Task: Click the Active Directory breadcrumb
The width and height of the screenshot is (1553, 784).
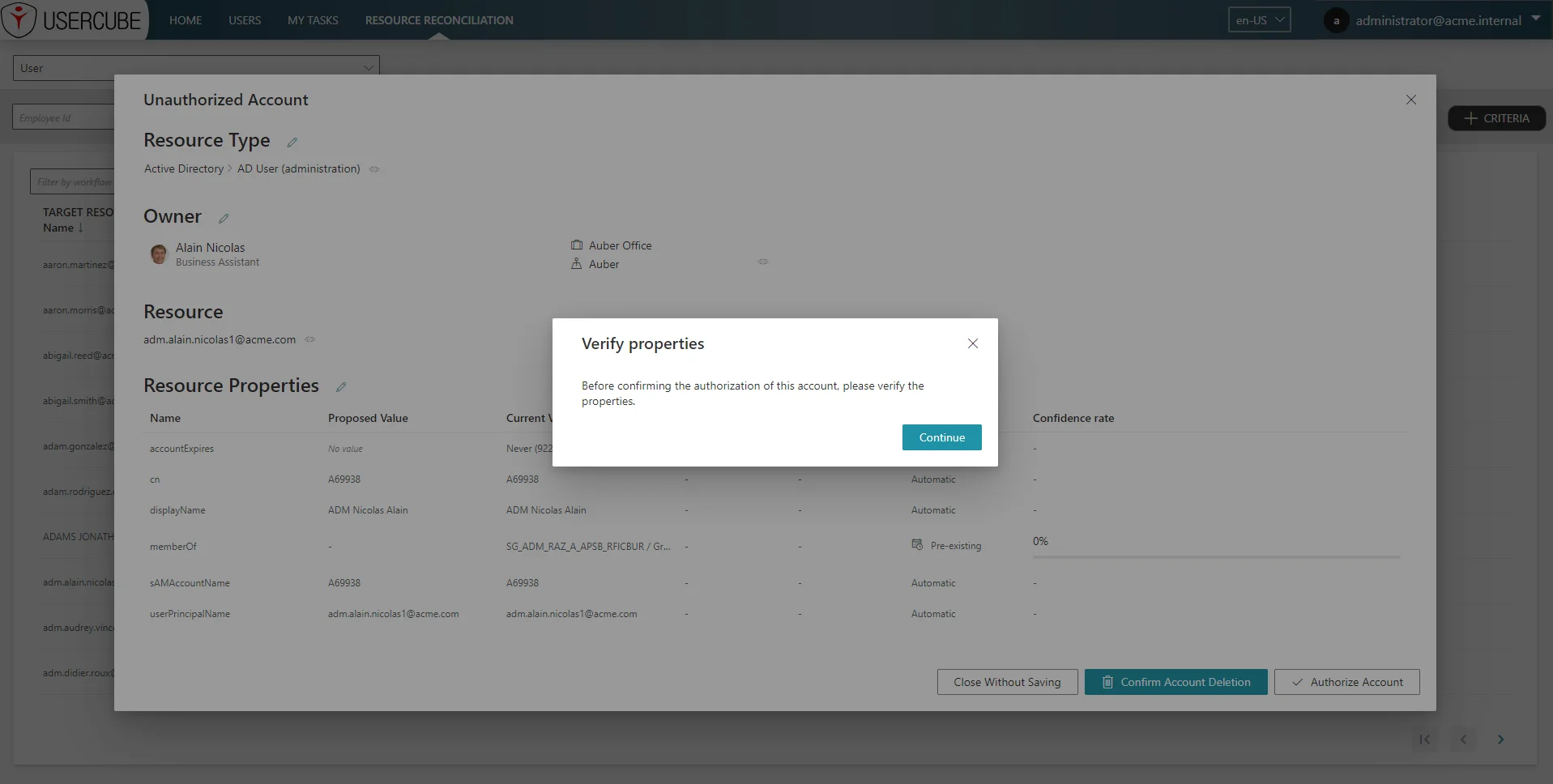Action: click(184, 168)
